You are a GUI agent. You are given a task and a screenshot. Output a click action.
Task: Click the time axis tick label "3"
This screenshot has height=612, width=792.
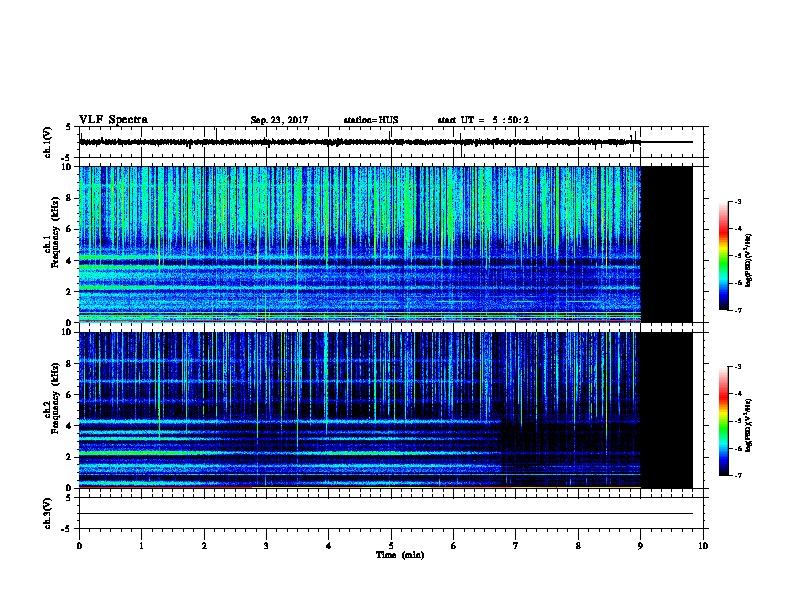(266, 546)
